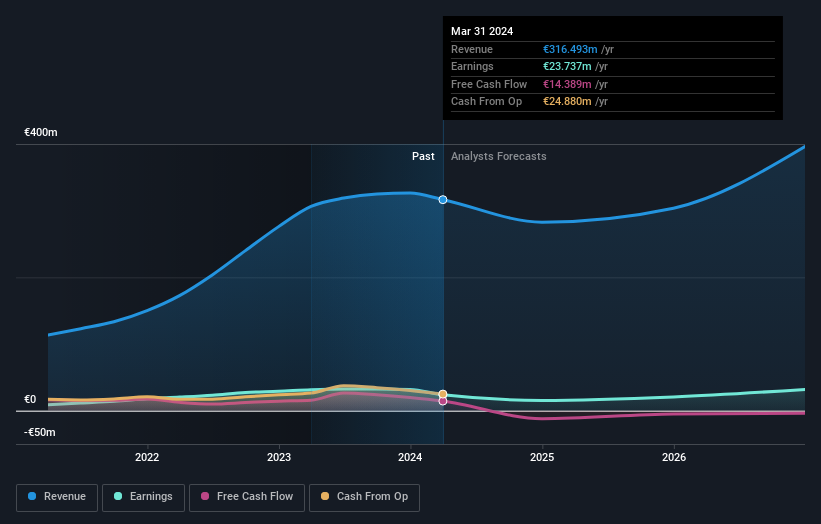Click the Cash From Op label in tooltip
Viewport: 821px width, 524px height.
[x=486, y=102]
